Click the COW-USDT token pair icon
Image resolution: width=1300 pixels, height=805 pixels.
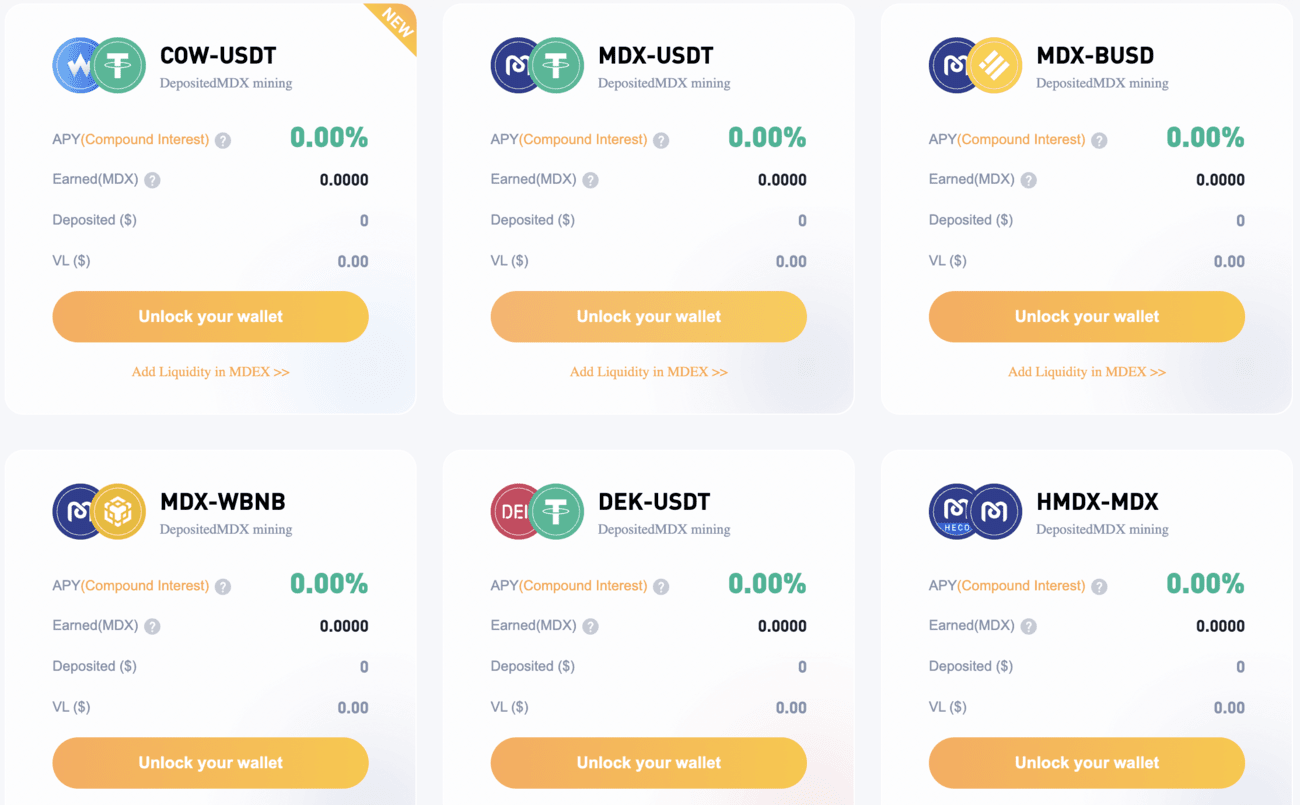click(99, 66)
